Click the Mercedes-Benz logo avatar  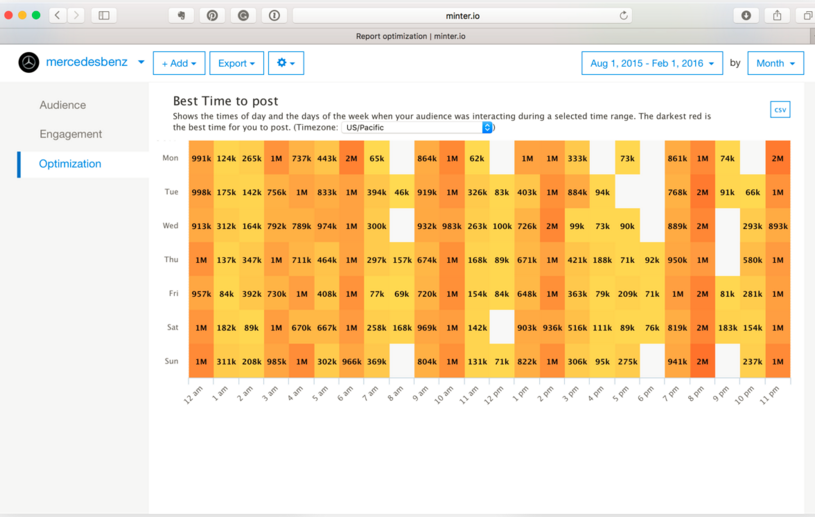click(x=29, y=63)
